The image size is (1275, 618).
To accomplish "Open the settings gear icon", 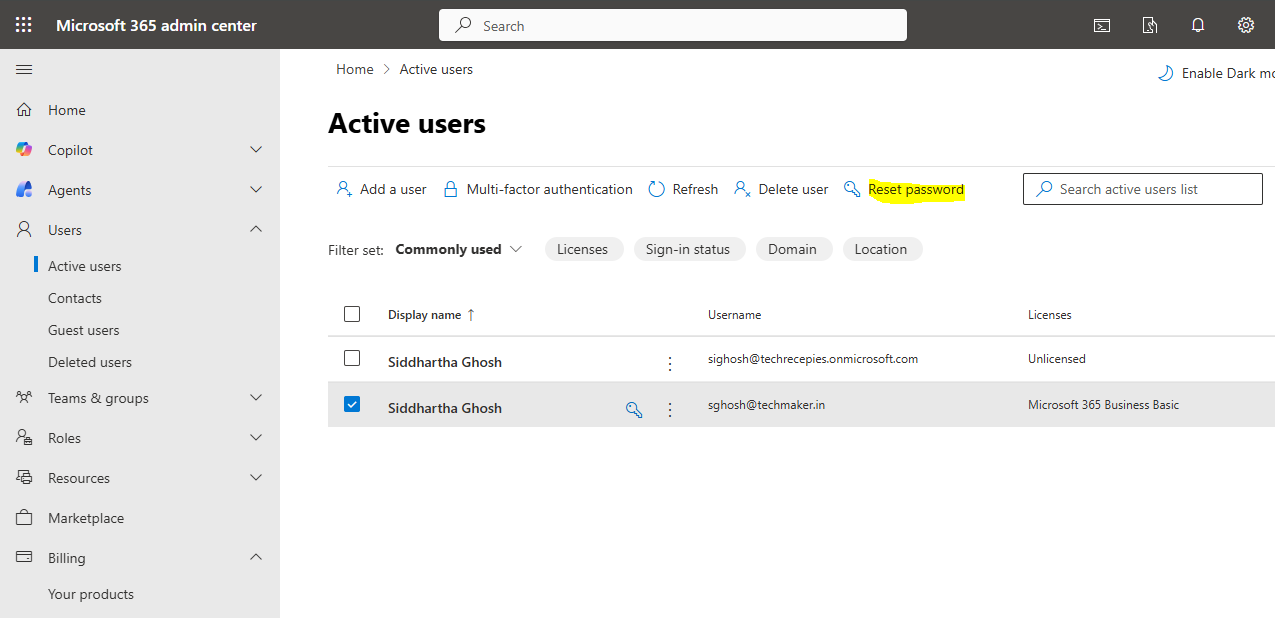I will tap(1246, 25).
